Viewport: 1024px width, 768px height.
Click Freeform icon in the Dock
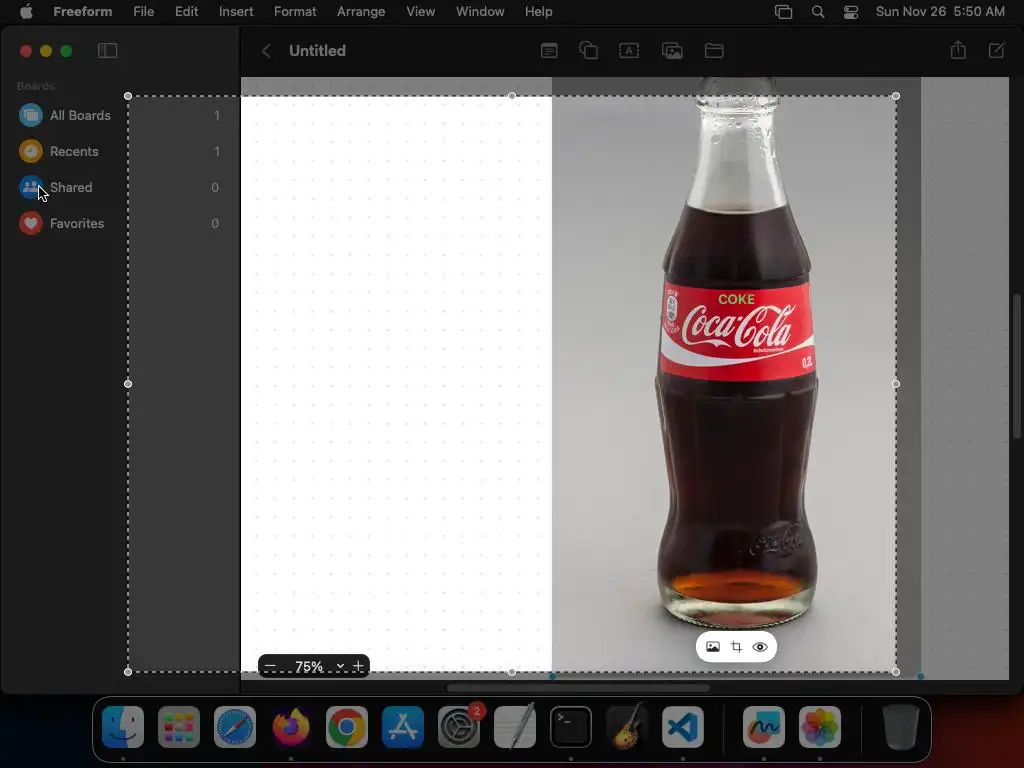763,727
